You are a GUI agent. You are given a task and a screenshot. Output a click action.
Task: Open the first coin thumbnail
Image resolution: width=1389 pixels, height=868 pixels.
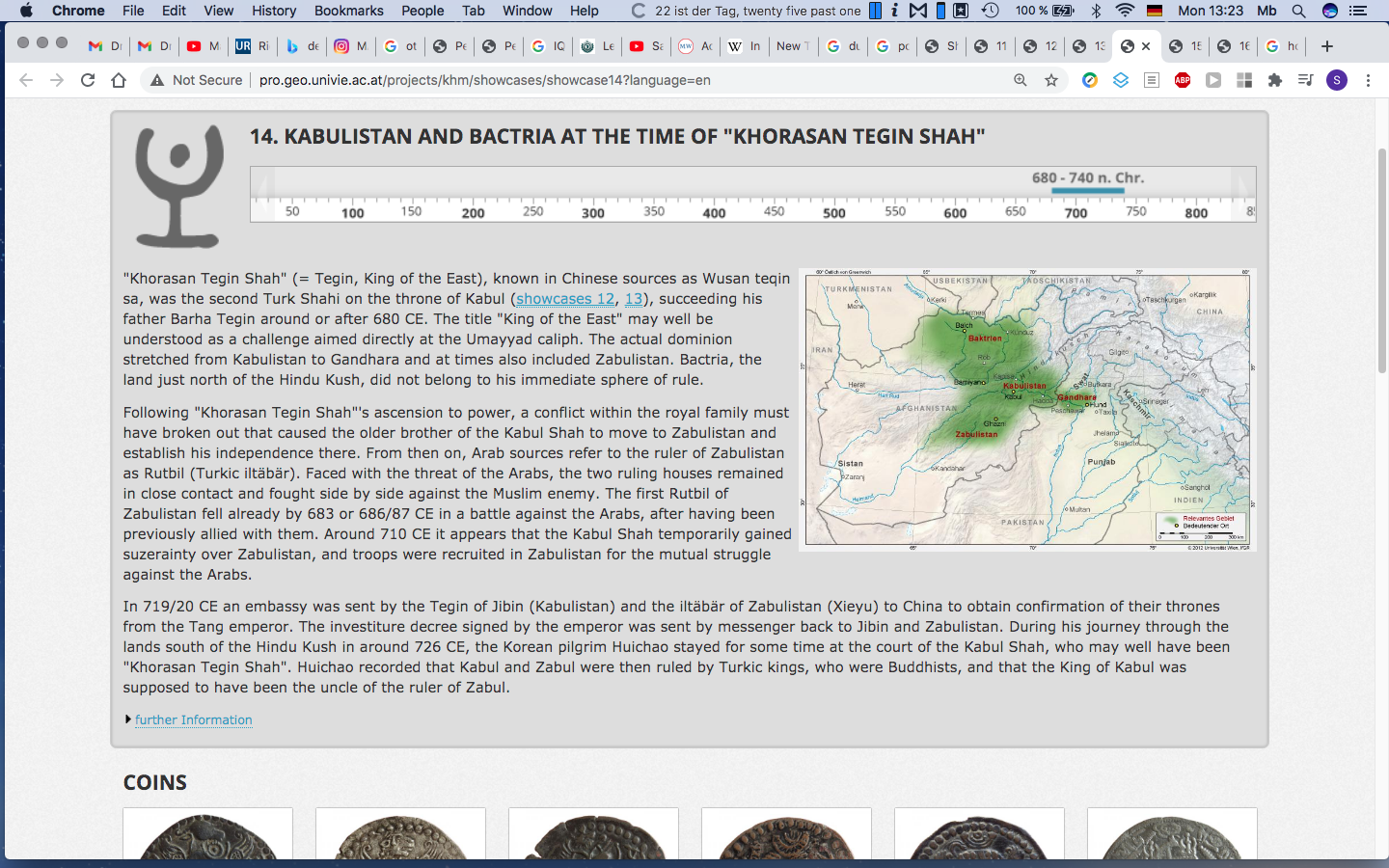tap(207, 834)
